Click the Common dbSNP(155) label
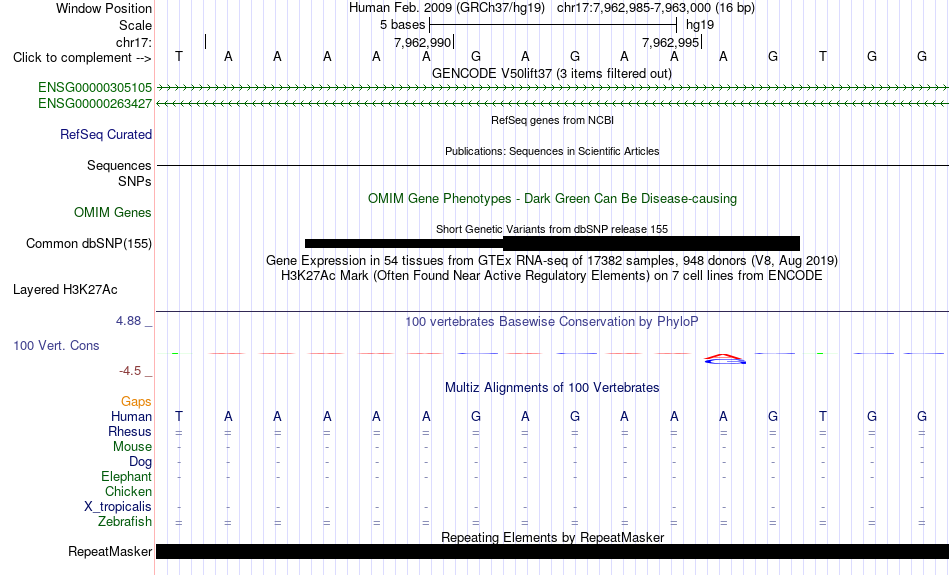Image resolution: width=950 pixels, height=575 pixels. click(x=89, y=244)
